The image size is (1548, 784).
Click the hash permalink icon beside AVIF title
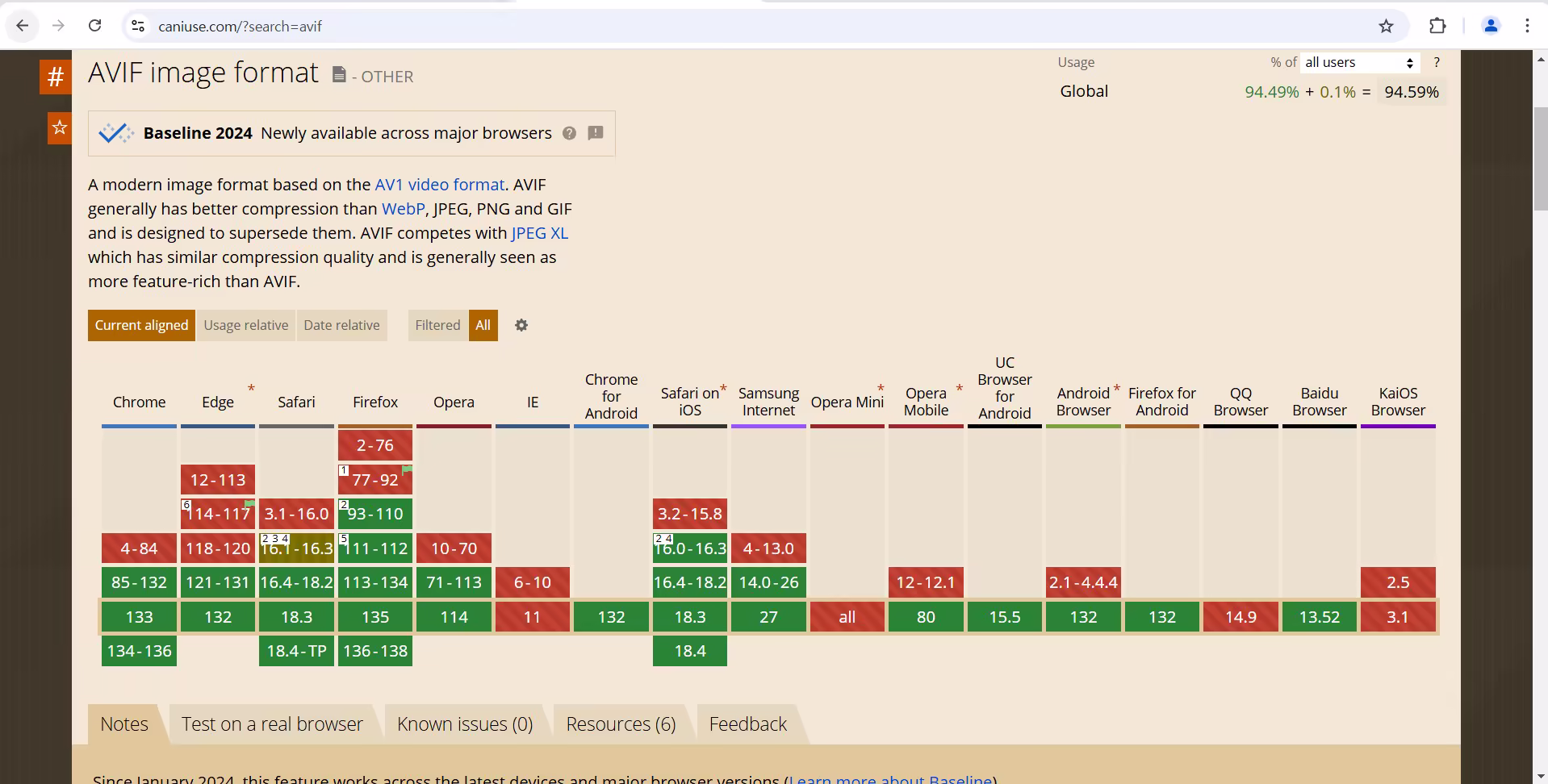pyautogui.click(x=55, y=77)
